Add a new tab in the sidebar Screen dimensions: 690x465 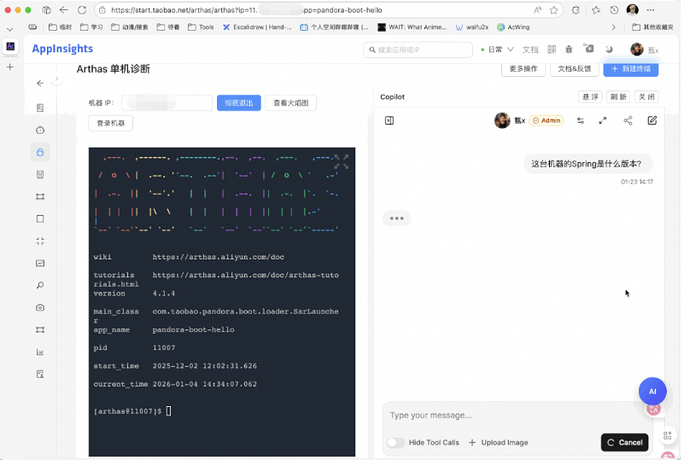pos(10,67)
